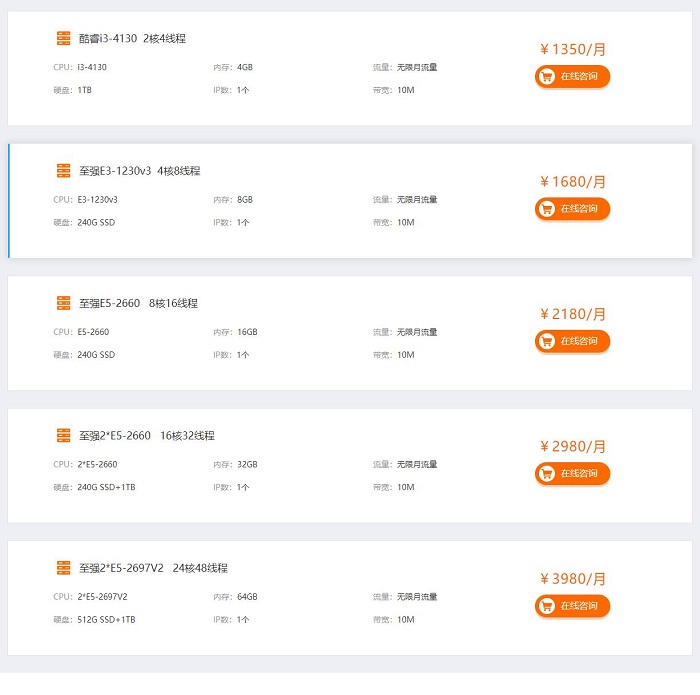
Task: Select the 至强E3-1230v3 4核8线程 title
Action: pos(139,171)
